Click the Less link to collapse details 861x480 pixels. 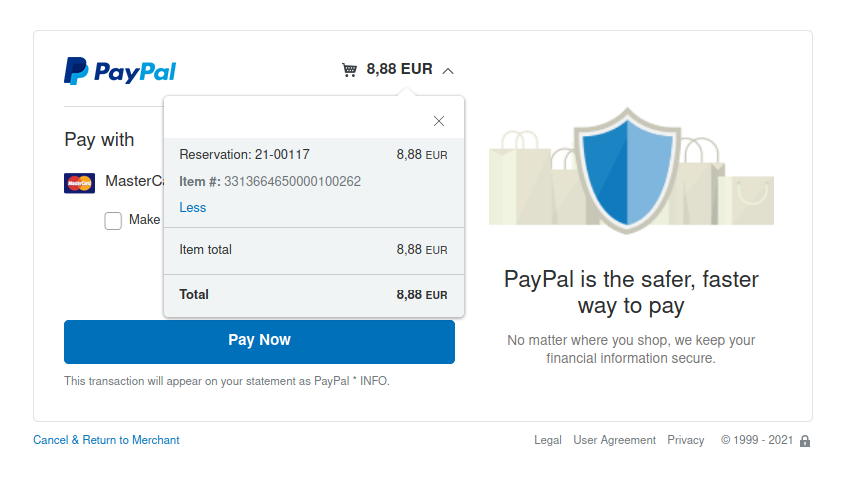pos(193,208)
